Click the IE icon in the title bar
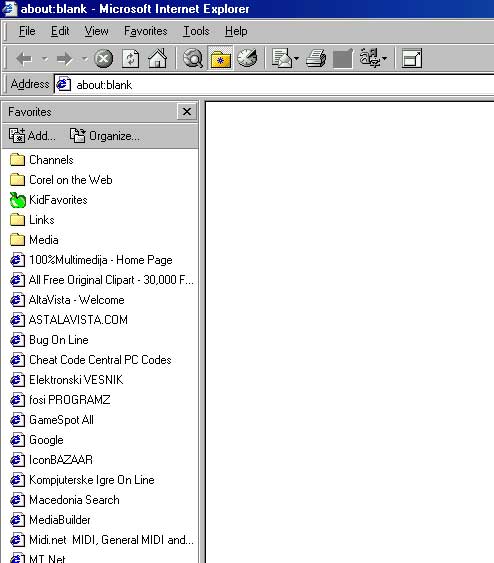This screenshot has height=563, width=494. click(9, 9)
